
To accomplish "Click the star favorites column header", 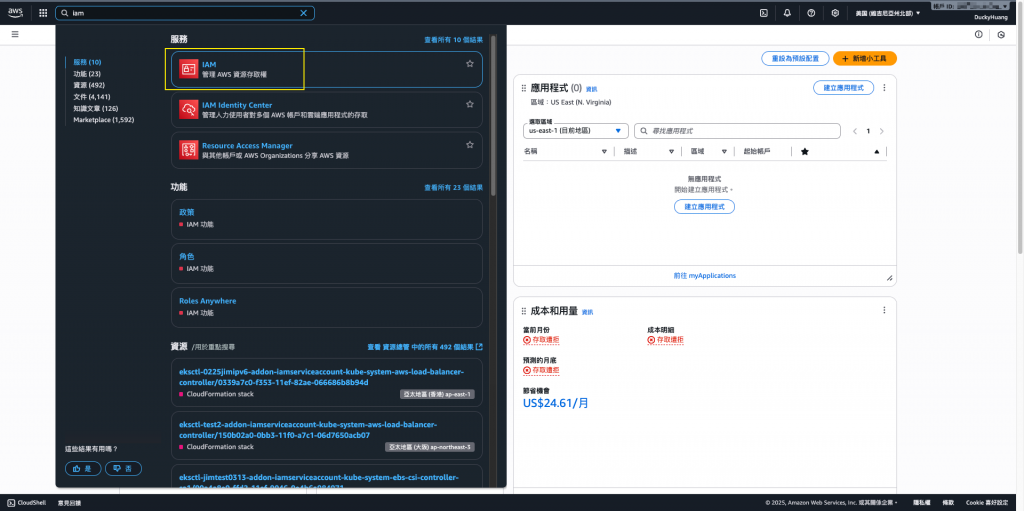I will pyautogui.click(x=805, y=152).
